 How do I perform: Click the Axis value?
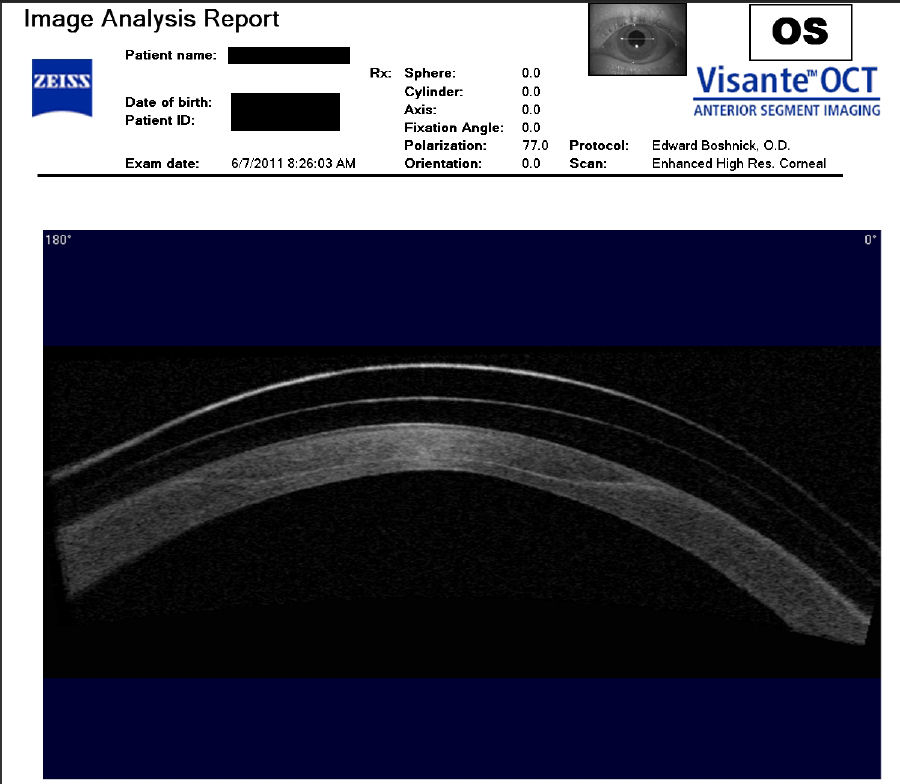click(x=531, y=110)
